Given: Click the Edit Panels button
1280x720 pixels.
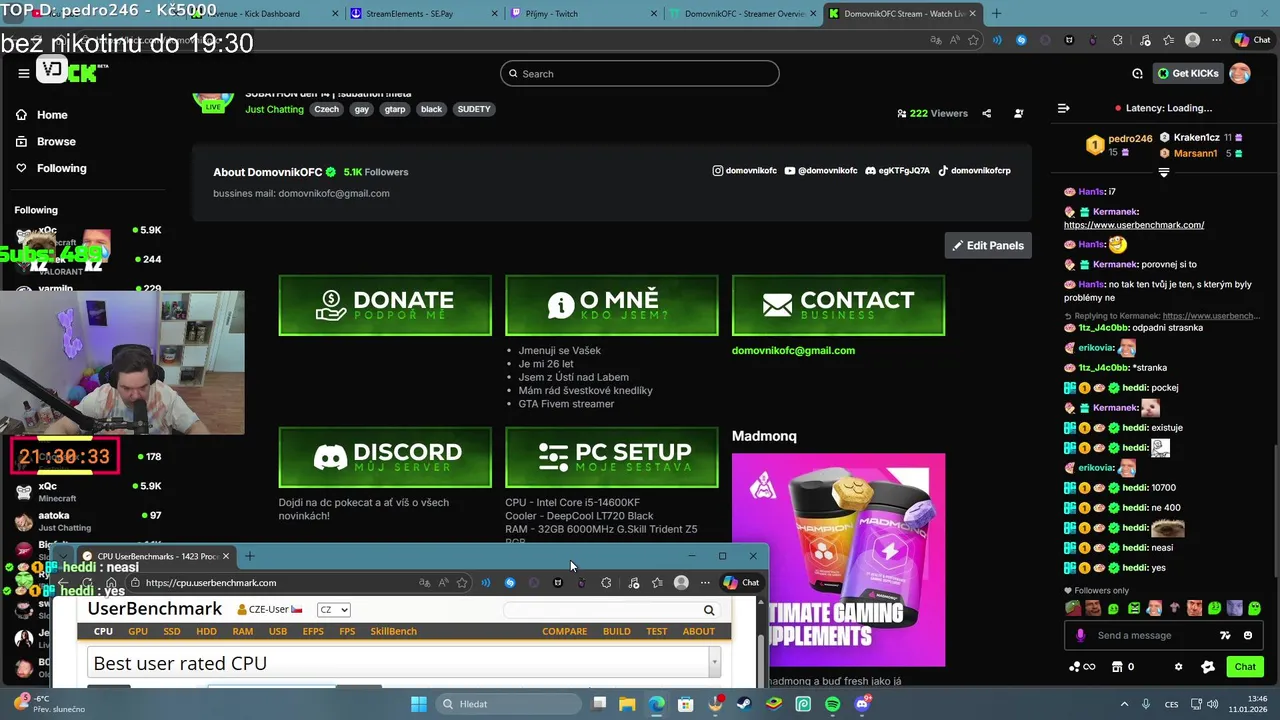Looking at the screenshot, I should pos(988,245).
